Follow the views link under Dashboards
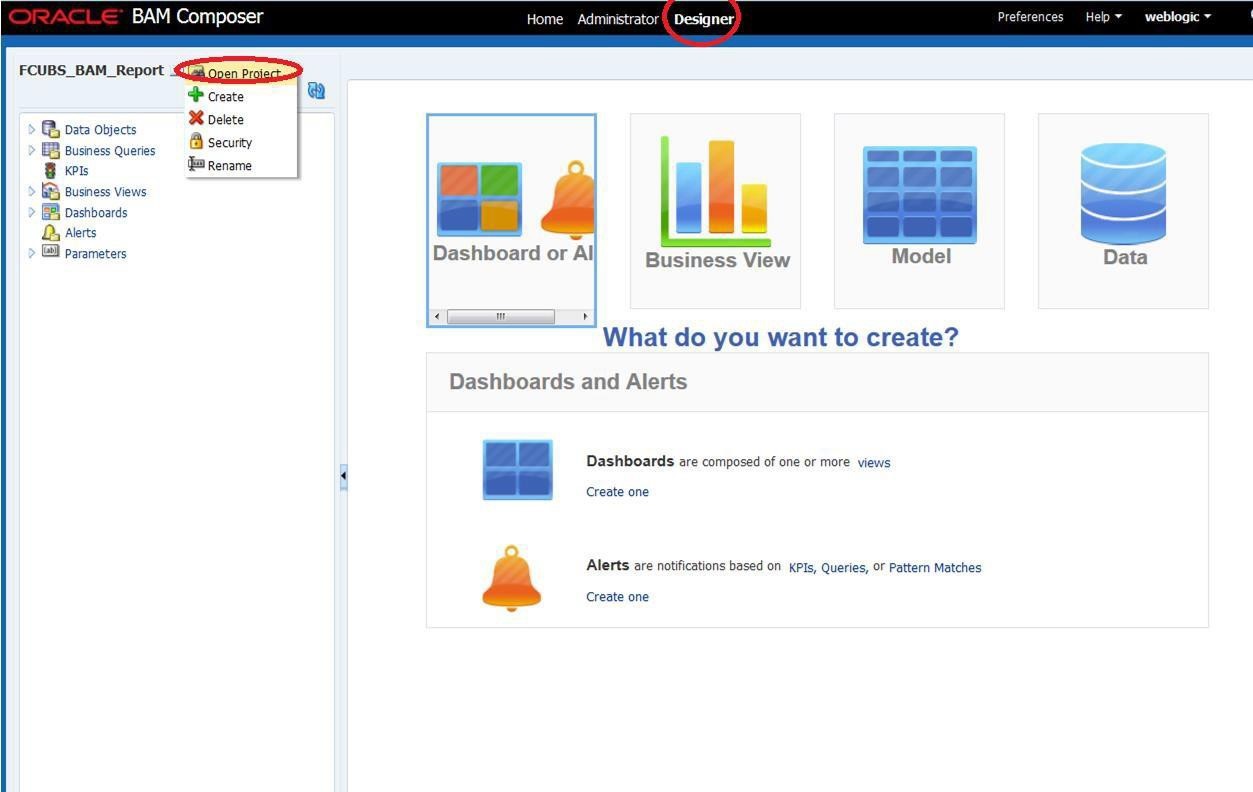This screenshot has height=792, width=1253. [x=873, y=462]
